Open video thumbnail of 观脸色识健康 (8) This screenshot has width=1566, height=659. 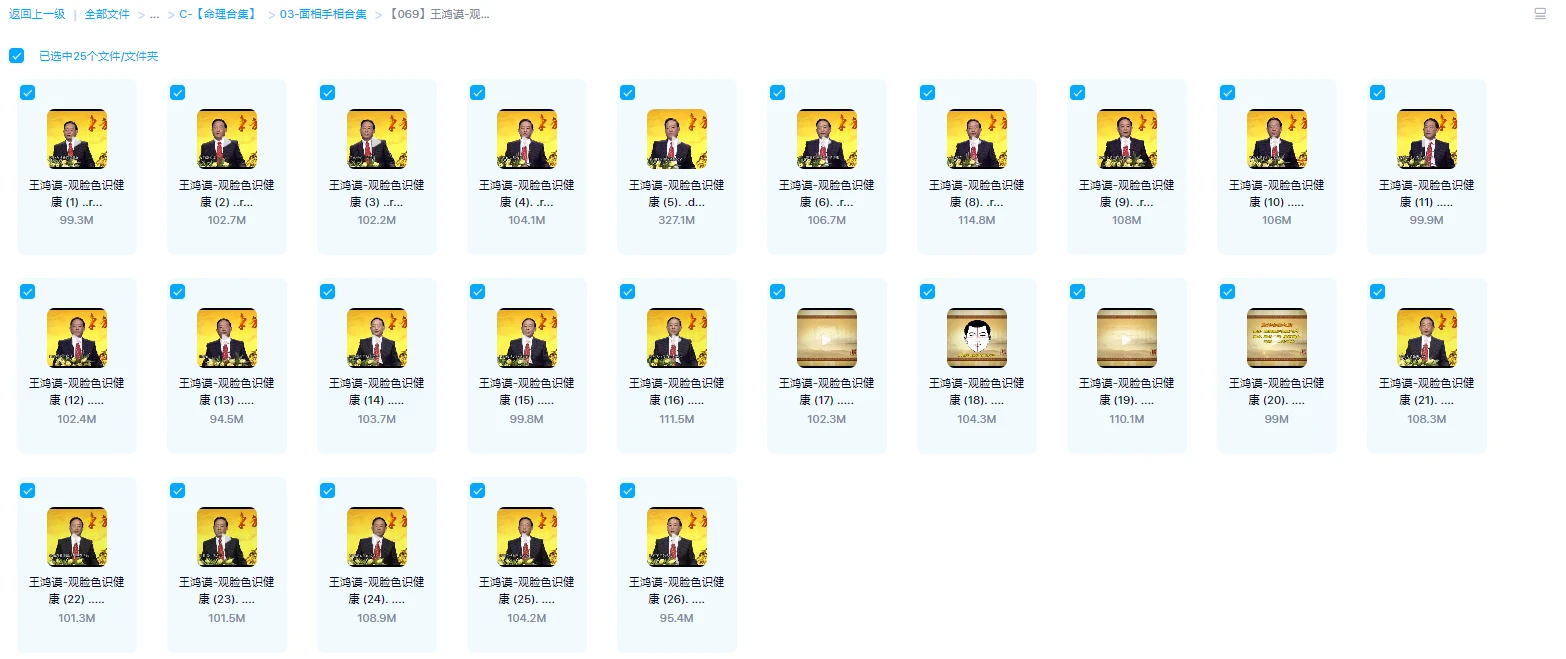pyautogui.click(x=977, y=139)
